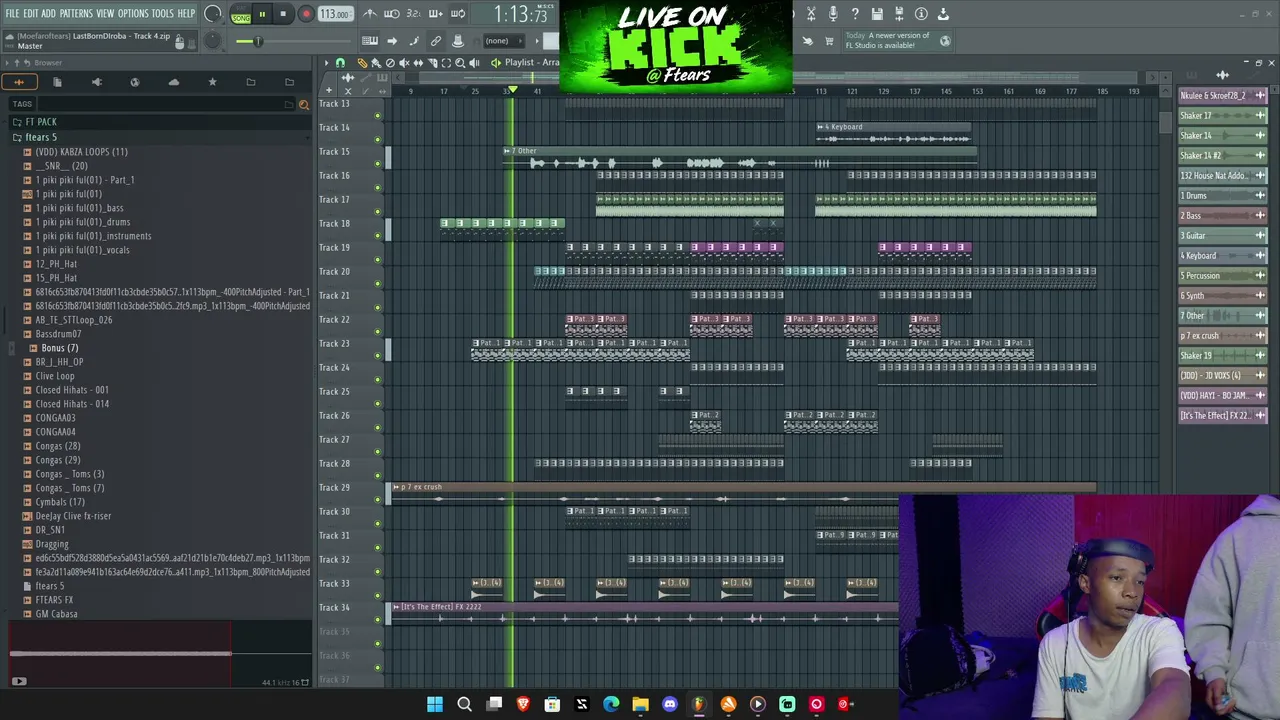The image size is (1280, 720).
Task: Select the Mute tool in Playlist
Action: [404, 63]
